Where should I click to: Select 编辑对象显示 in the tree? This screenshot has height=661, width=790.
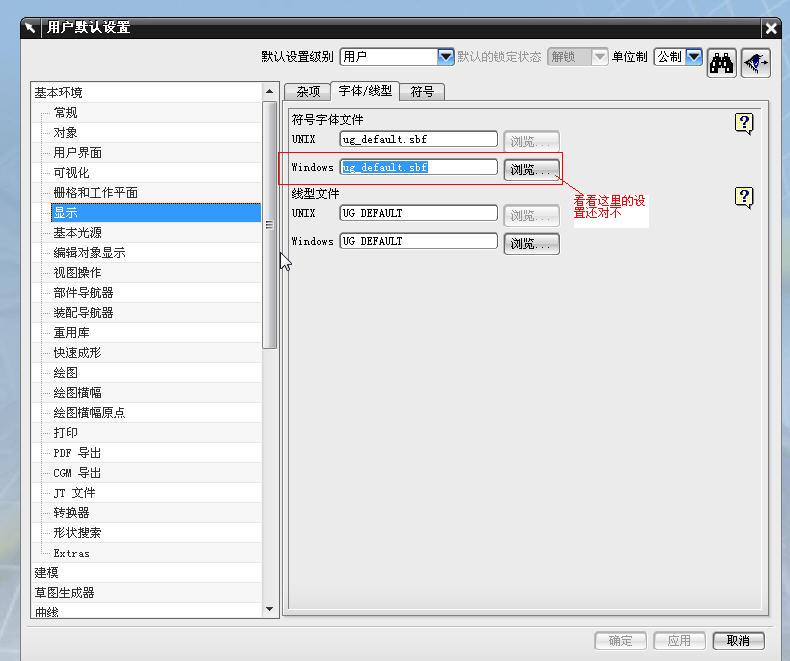(90, 252)
